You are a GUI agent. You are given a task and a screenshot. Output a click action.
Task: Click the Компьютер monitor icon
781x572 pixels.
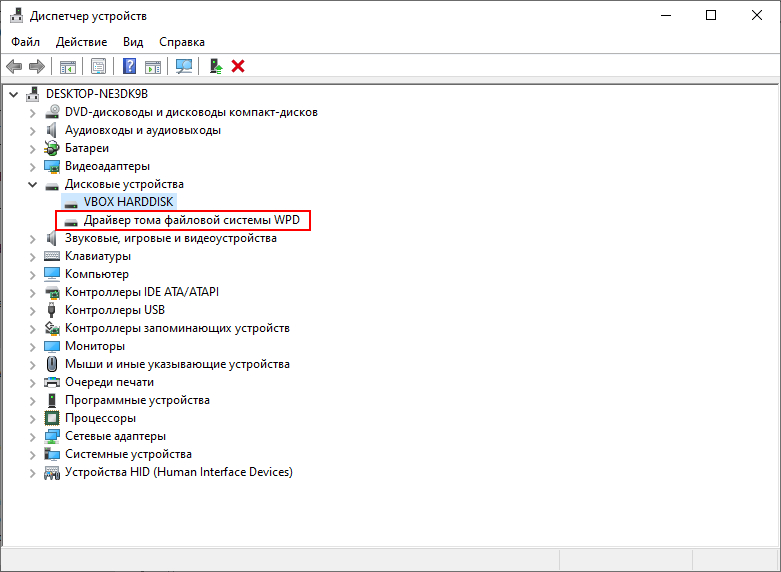pyautogui.click(x=52, y=274)
